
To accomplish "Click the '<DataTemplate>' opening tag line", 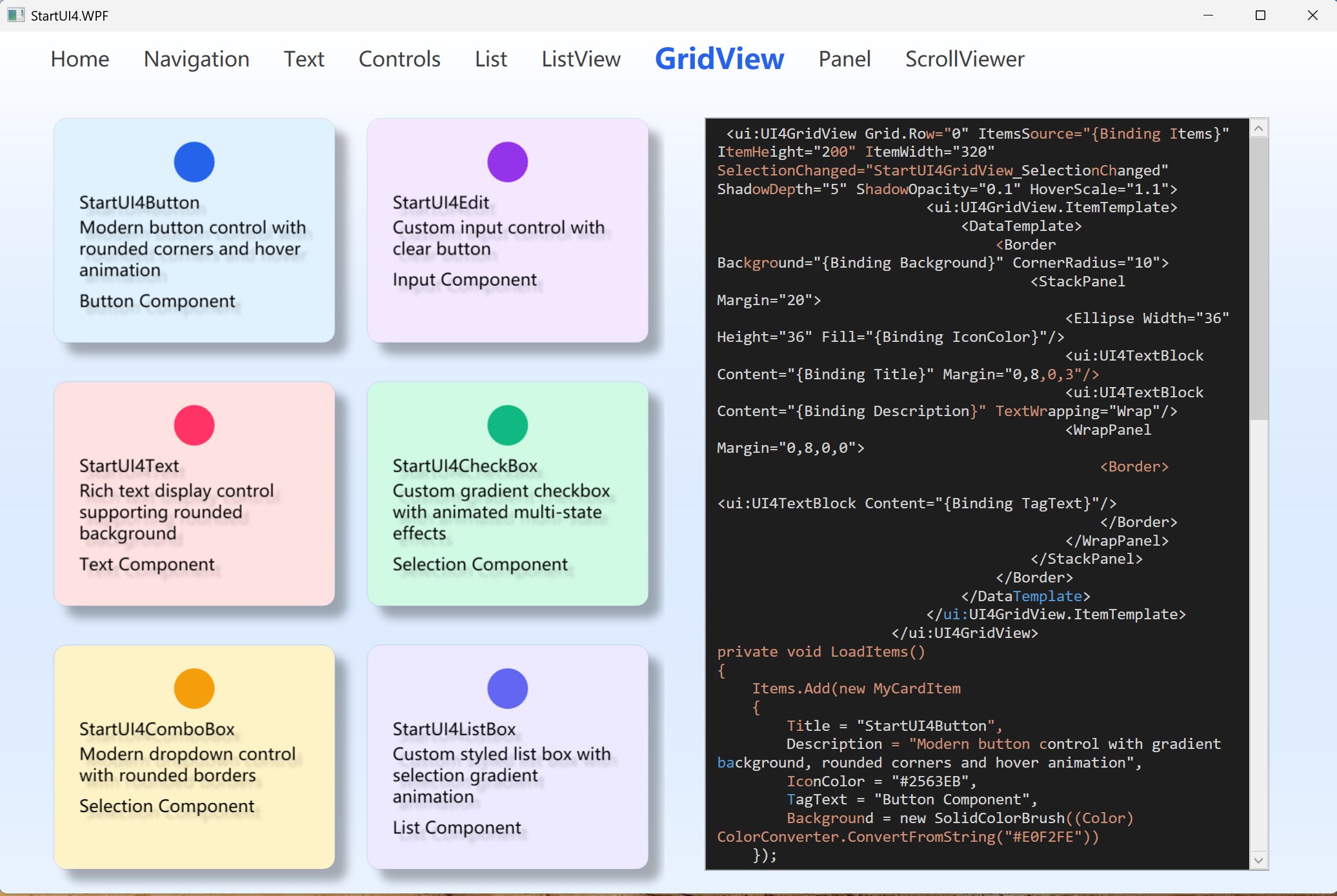I will [1021, 226].
